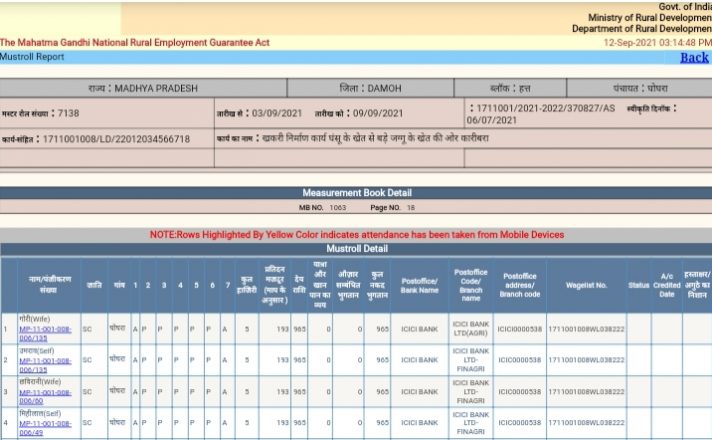This screenshot has height=440, width=712.
Task: Click muster roll number 7138
Action: click(69, 113)
